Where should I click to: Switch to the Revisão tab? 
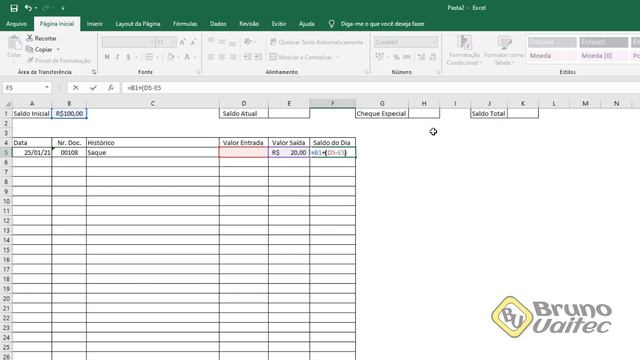(249, 24)
